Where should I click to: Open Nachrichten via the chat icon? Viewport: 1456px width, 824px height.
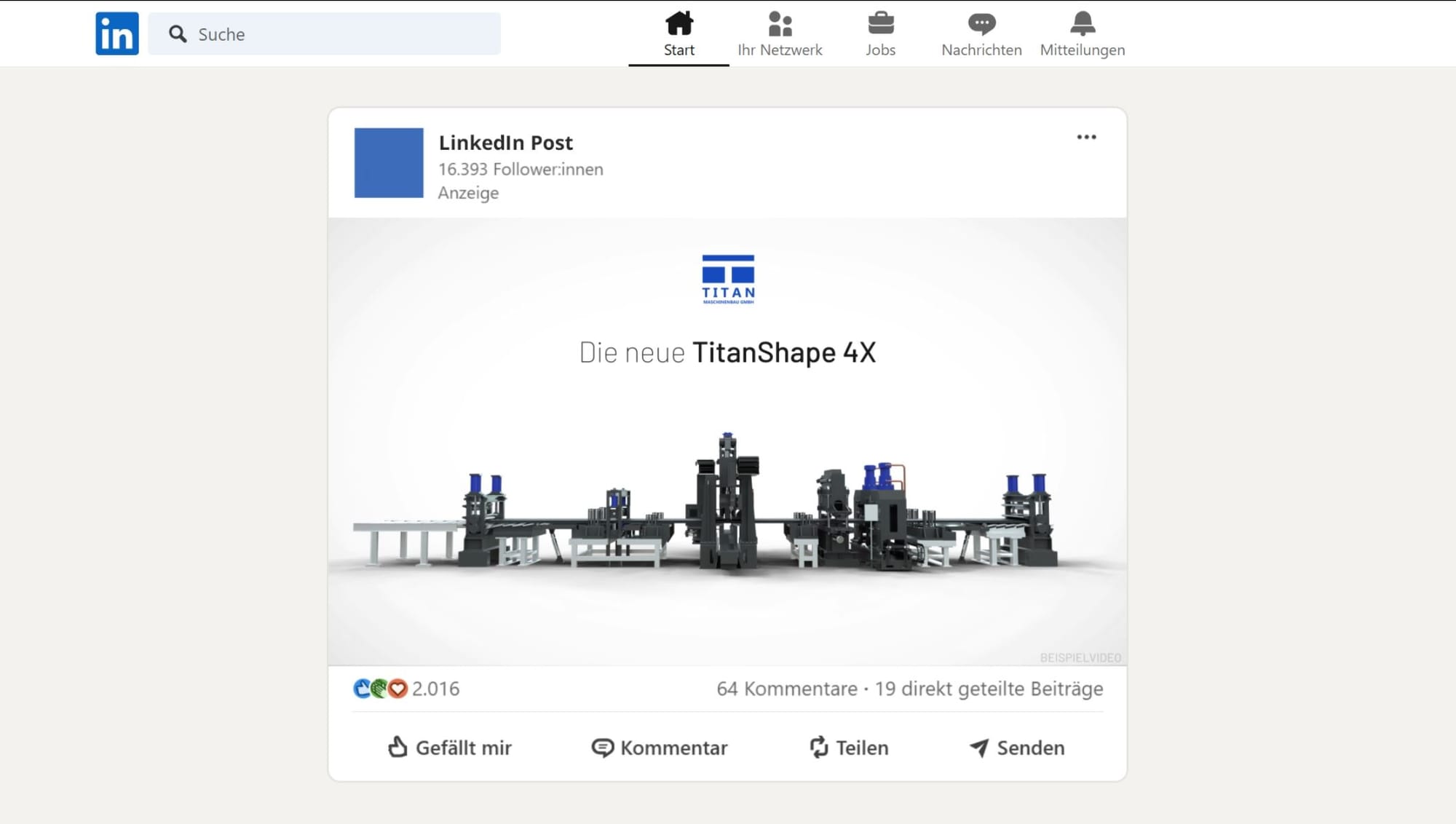(x=981, y=25)
